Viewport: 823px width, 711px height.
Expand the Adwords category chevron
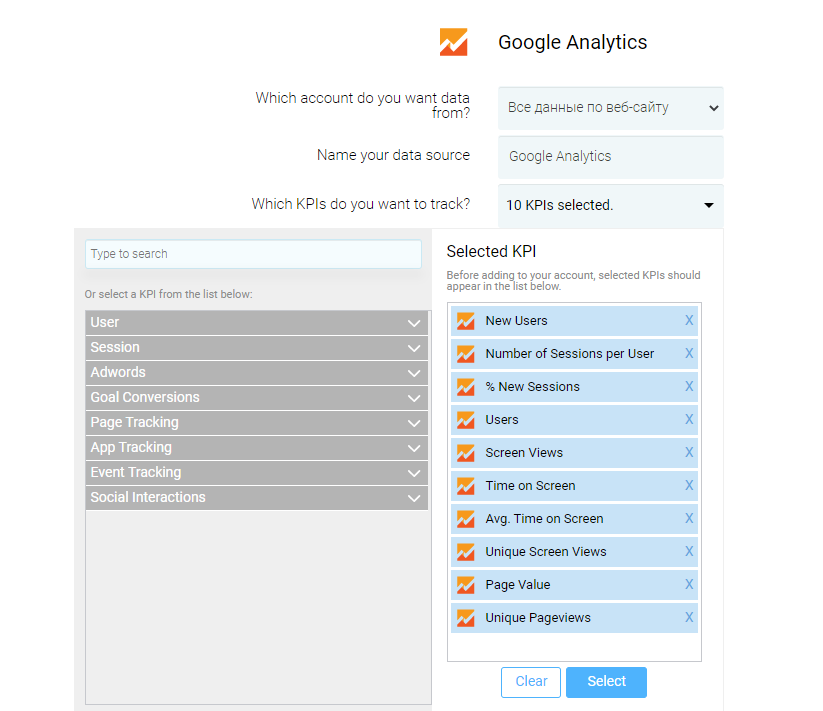414,373
